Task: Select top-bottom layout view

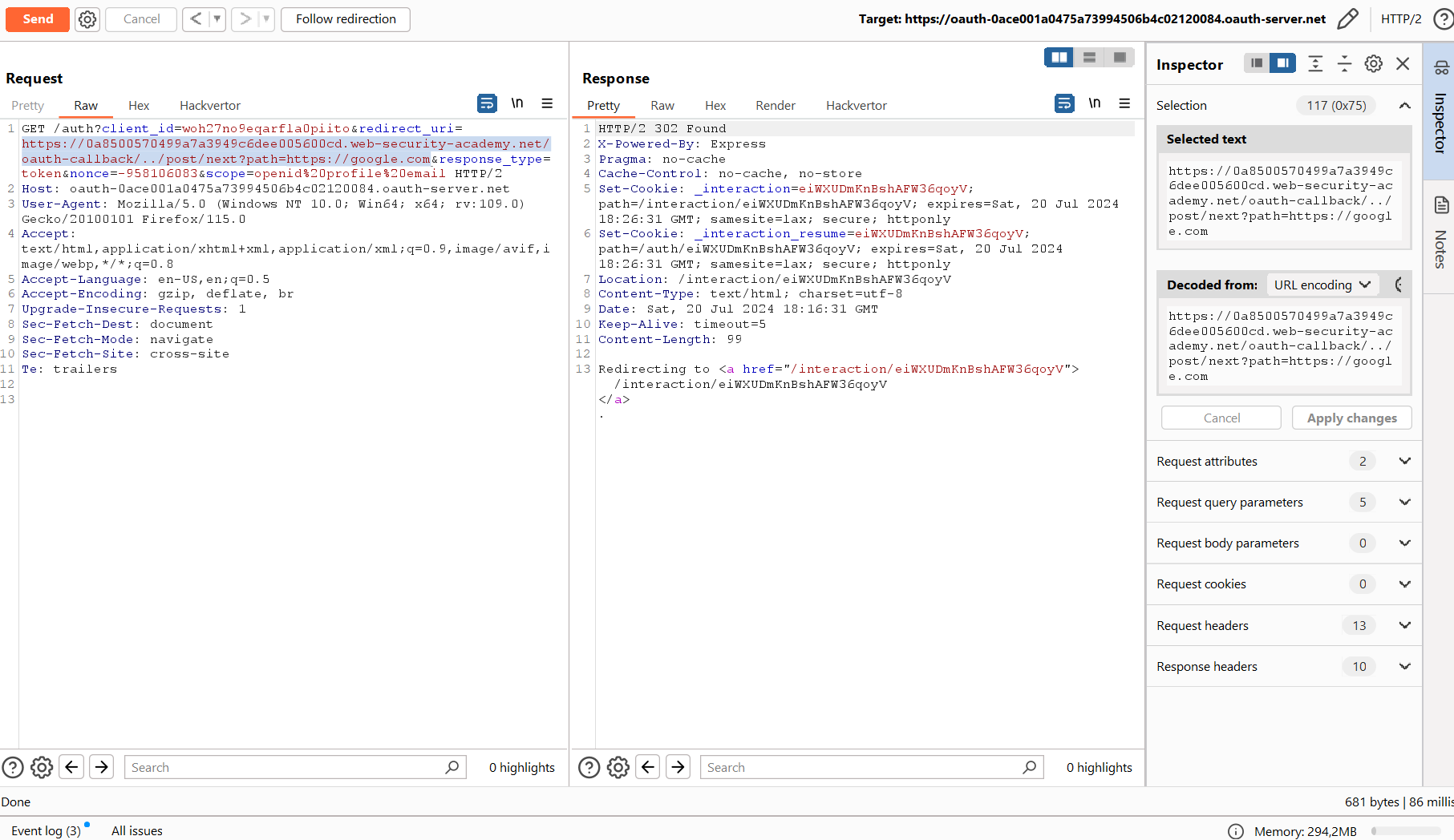Action: (1089, 57)
